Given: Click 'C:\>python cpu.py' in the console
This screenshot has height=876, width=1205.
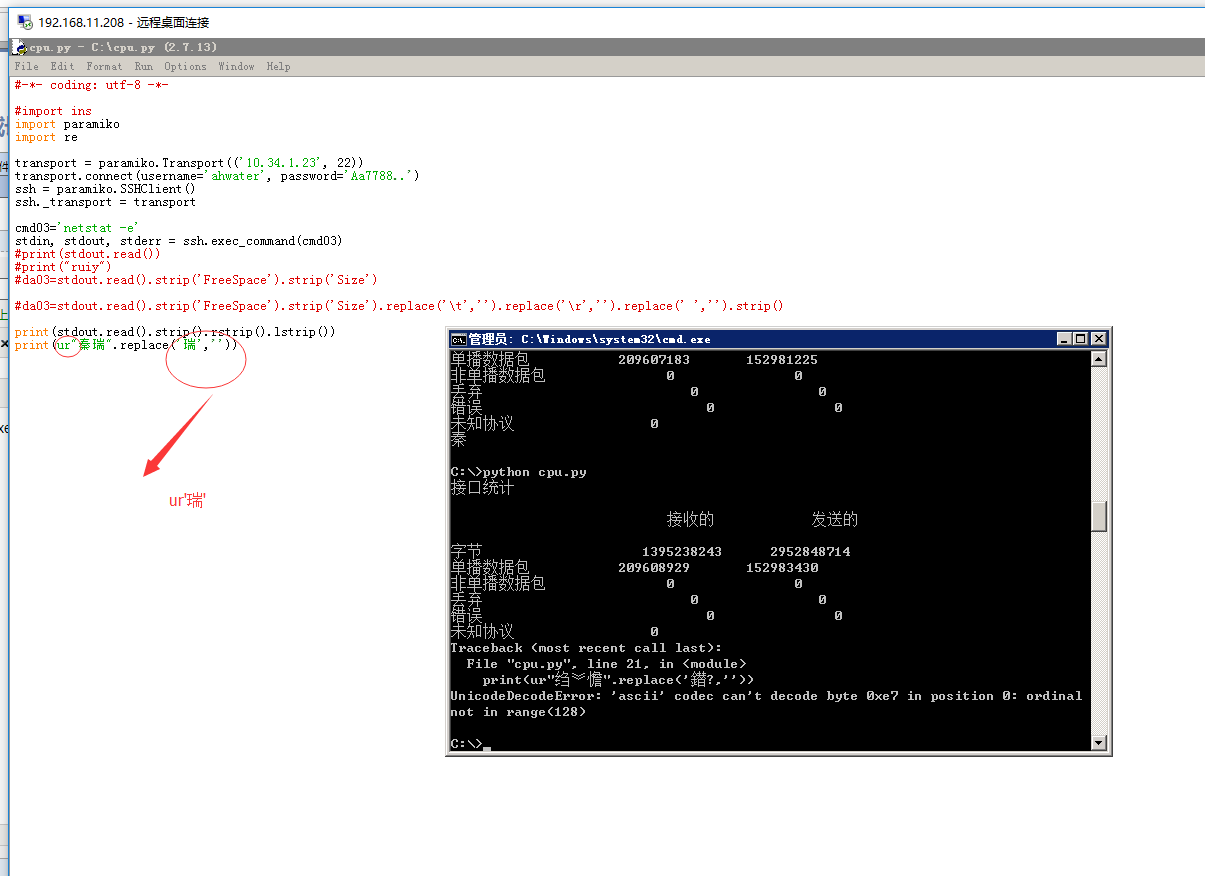Looking at the screenshot, I should 518,472.
